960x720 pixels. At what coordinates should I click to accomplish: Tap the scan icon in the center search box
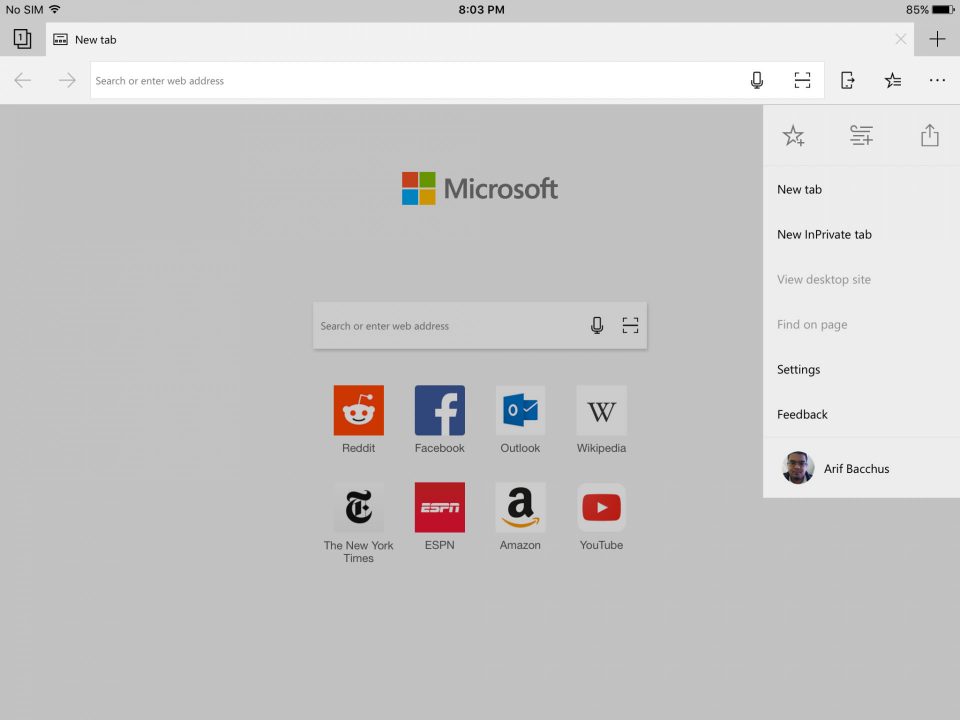630,325
